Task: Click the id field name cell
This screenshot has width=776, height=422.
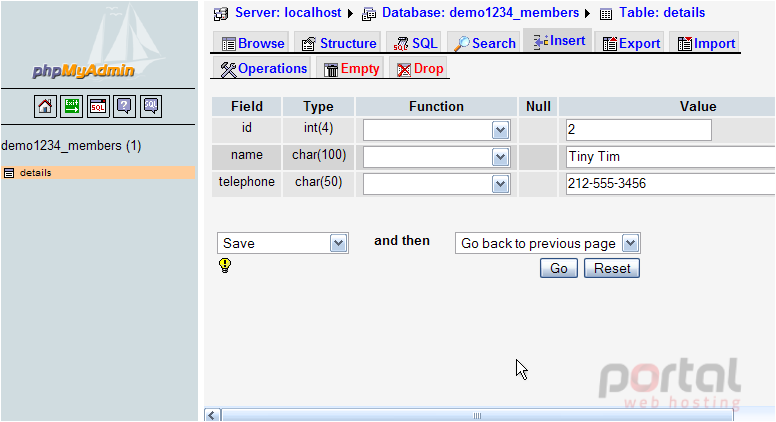Action: pyautogui.click(x=247, y=128)
